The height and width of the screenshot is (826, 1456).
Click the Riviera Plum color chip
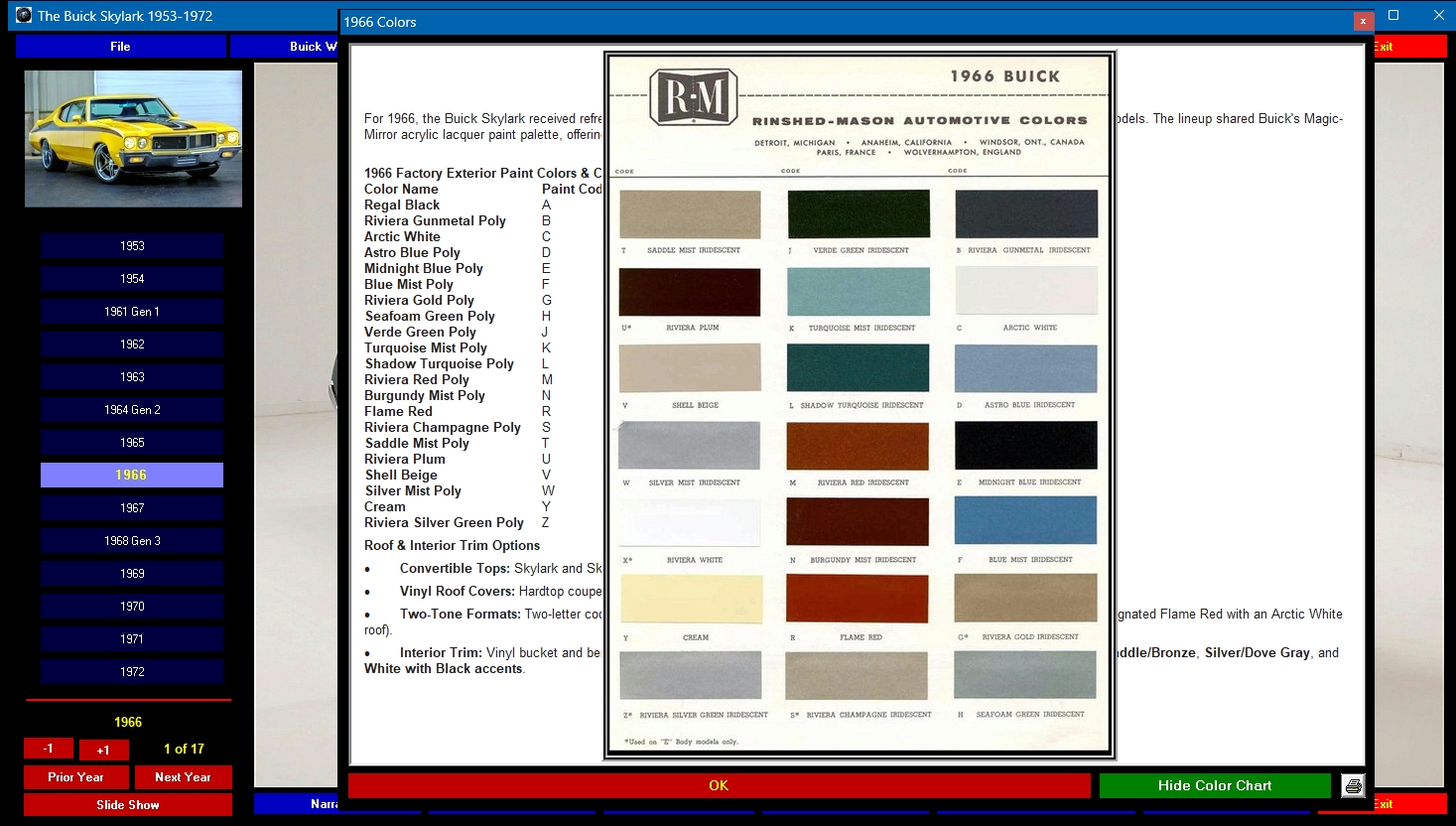[690, 292]
